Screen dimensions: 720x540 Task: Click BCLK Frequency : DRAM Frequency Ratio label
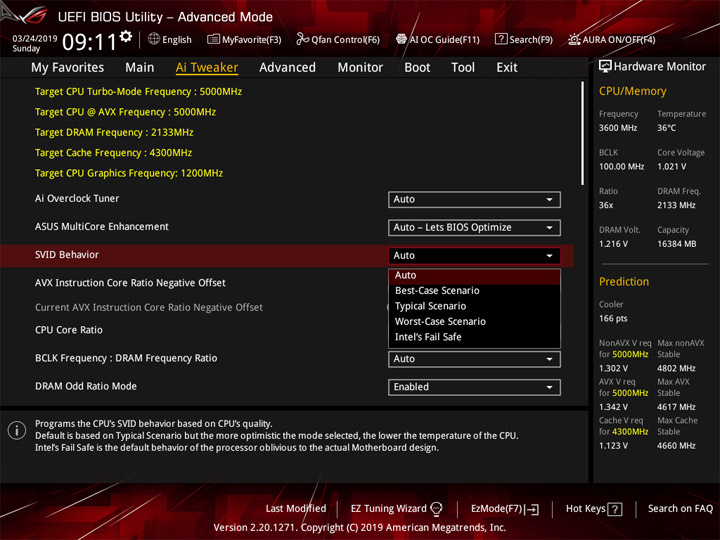click(x=126, y=358)
